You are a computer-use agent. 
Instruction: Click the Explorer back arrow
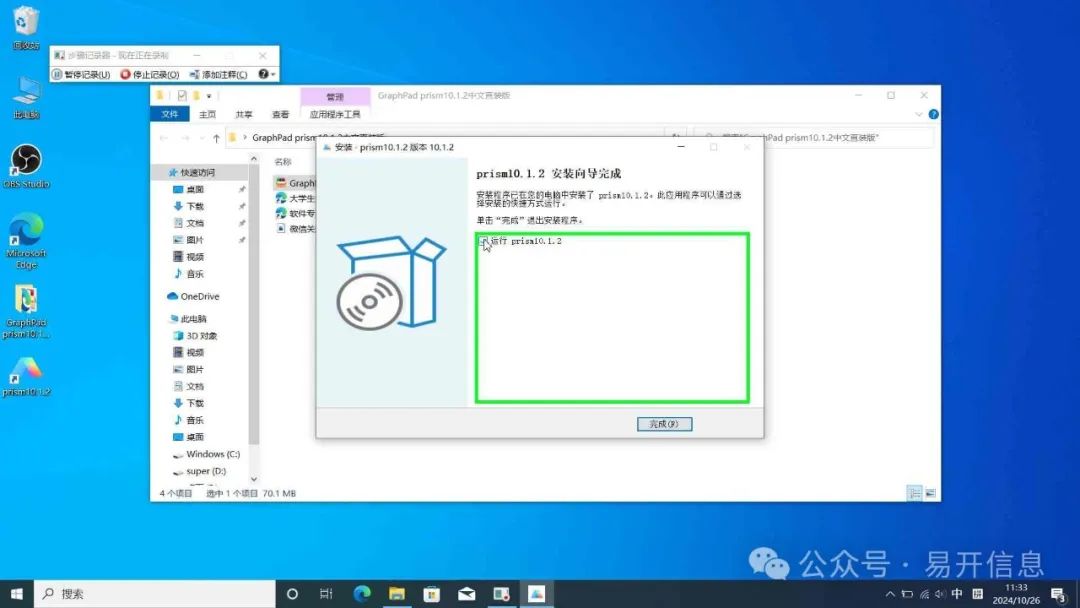[x=164, y=138]
